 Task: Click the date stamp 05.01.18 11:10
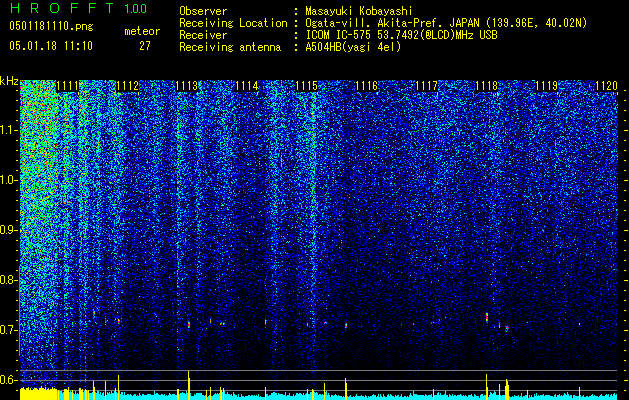[51, 46]
